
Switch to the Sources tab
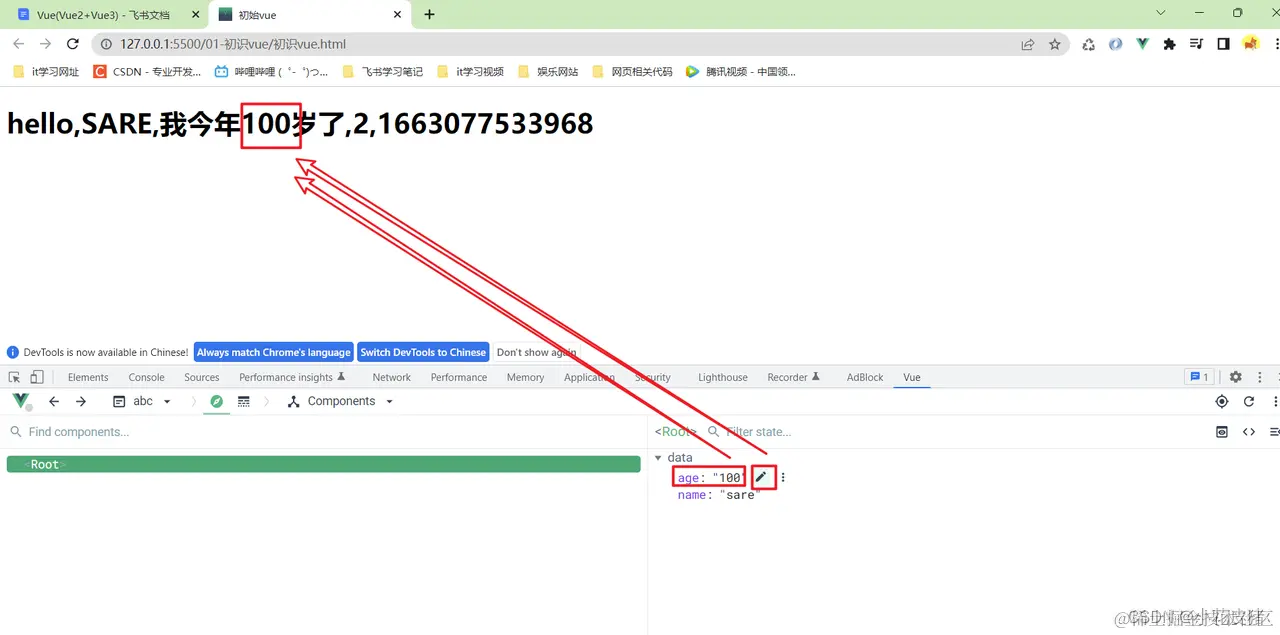(x=201, y=377)
